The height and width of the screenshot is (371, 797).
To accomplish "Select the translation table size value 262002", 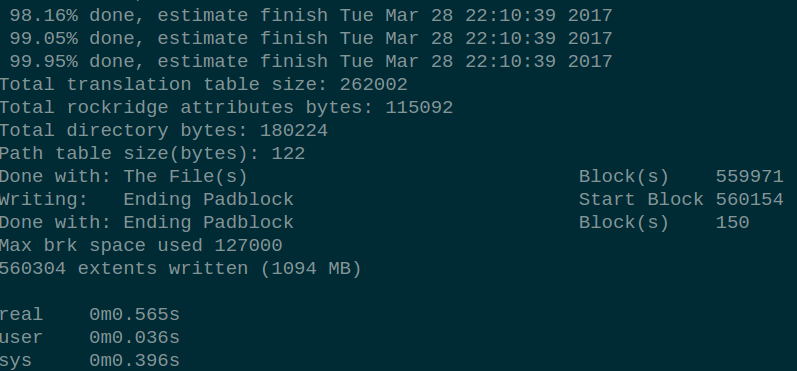I will coord(374,84).
